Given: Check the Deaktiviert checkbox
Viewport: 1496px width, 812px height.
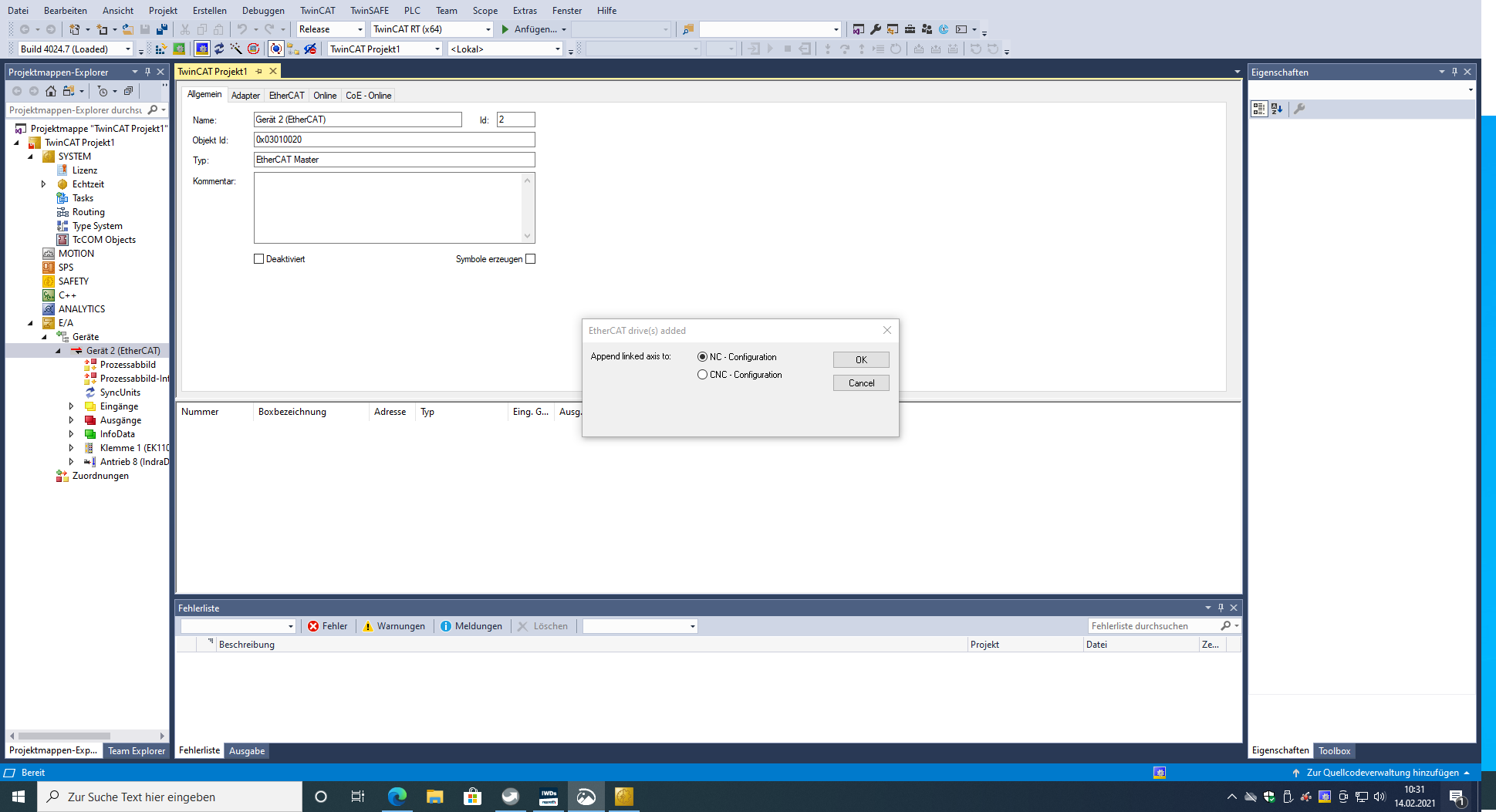Looking at the screenshot, I should click(x=259, y=259).
